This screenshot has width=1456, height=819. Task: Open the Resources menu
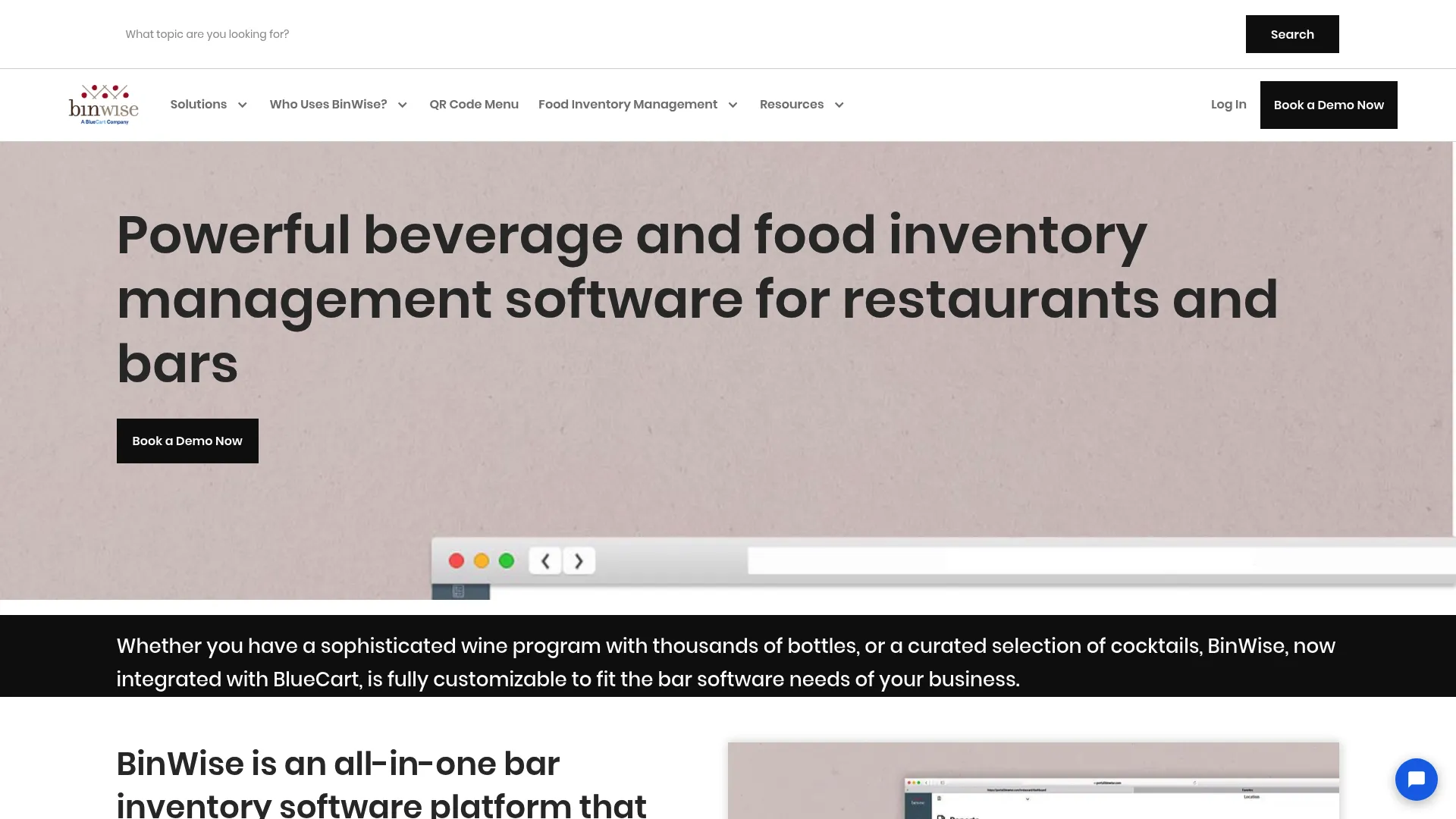[792, 104]
